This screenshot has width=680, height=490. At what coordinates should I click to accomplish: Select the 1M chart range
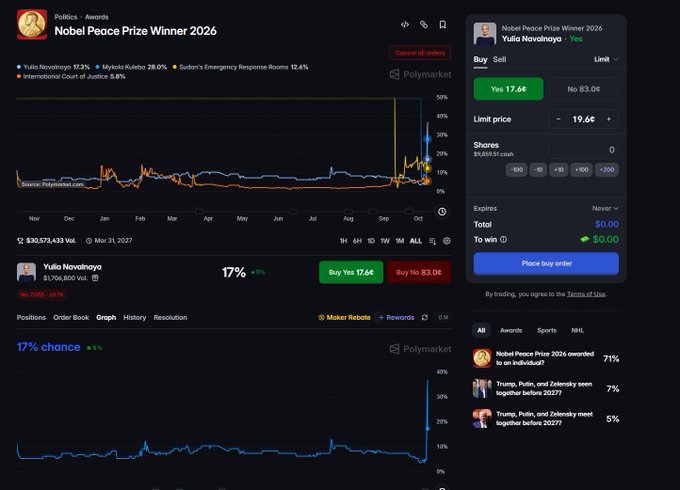pos(399,241)
